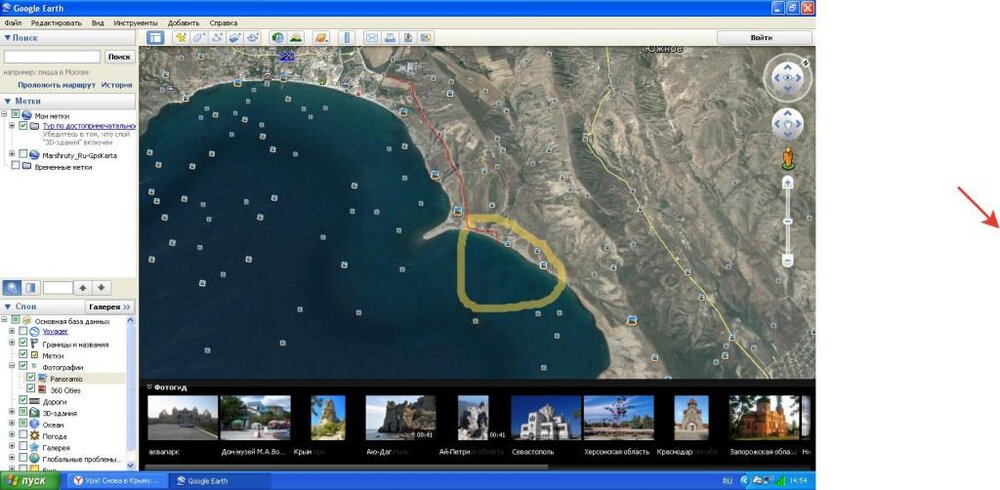Switch planets with the Saturn icon

click(320, 38)
